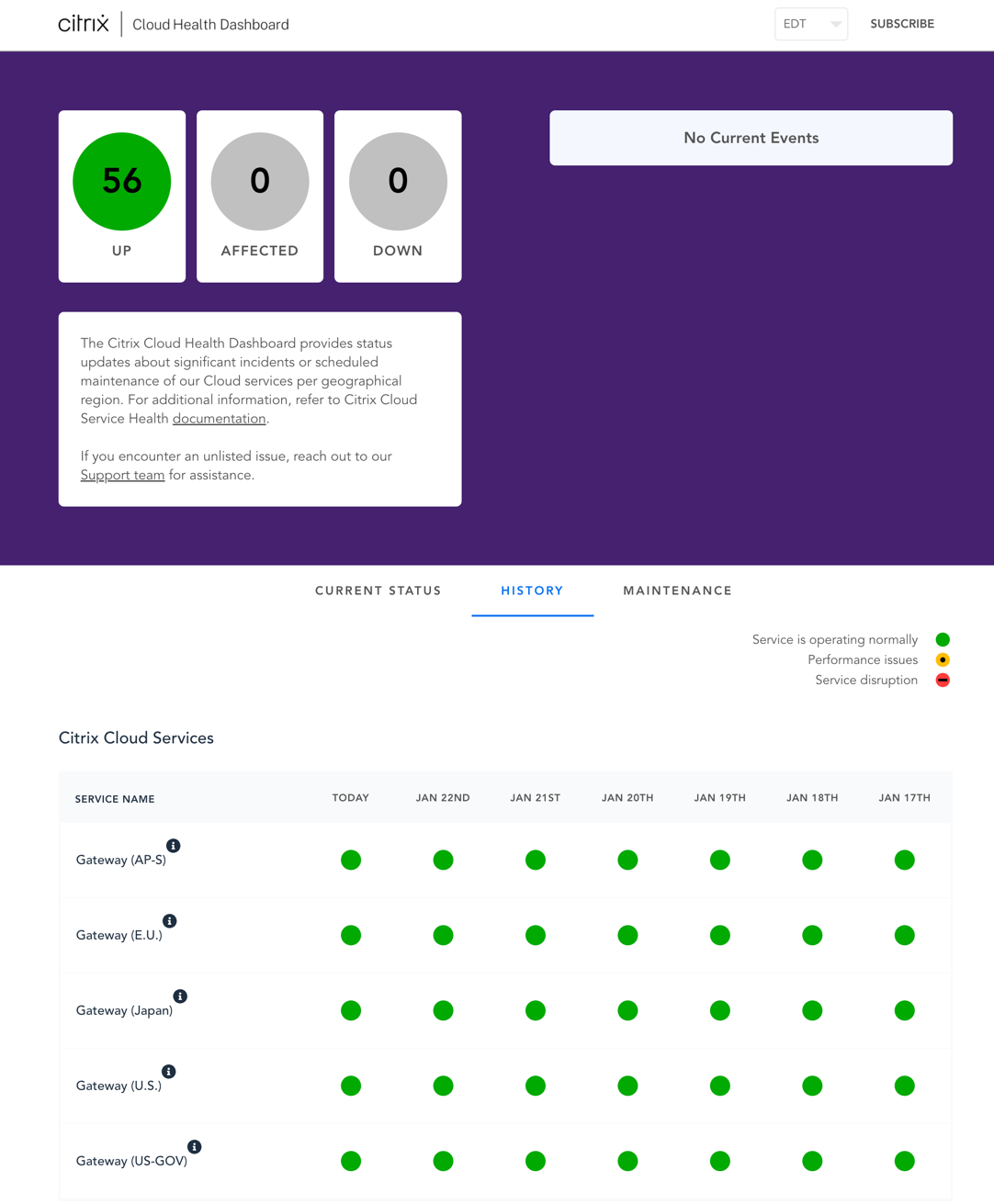
Task: Click the red service disruption legend icon
Action: 943,680
